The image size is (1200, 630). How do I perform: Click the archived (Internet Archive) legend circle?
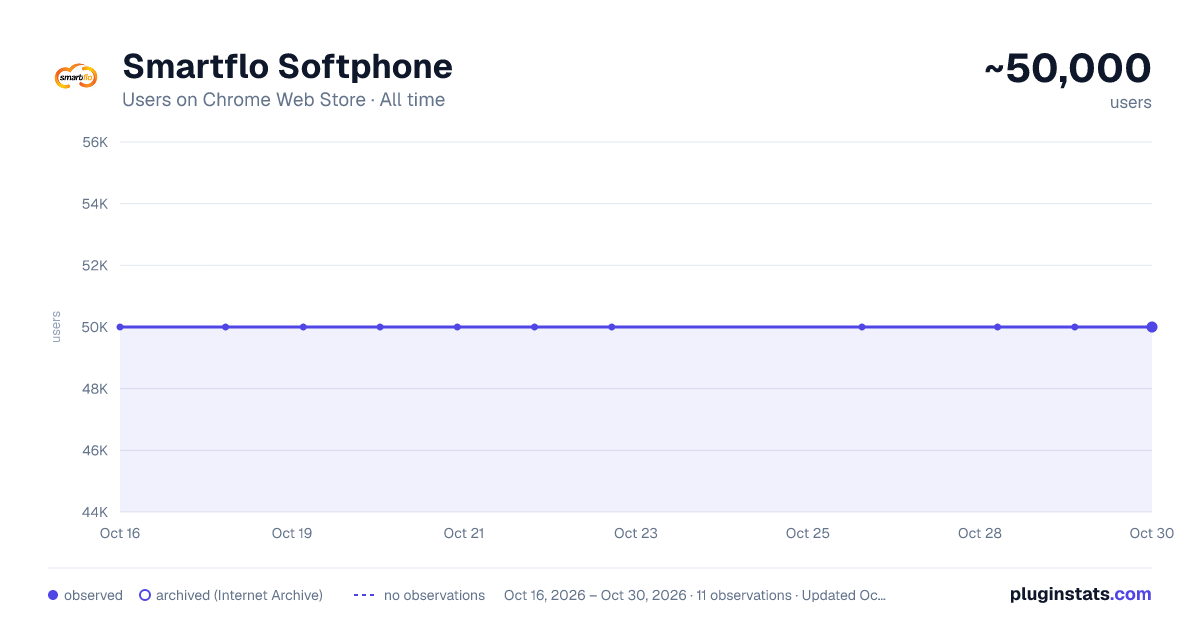click(x=145, y=595)
